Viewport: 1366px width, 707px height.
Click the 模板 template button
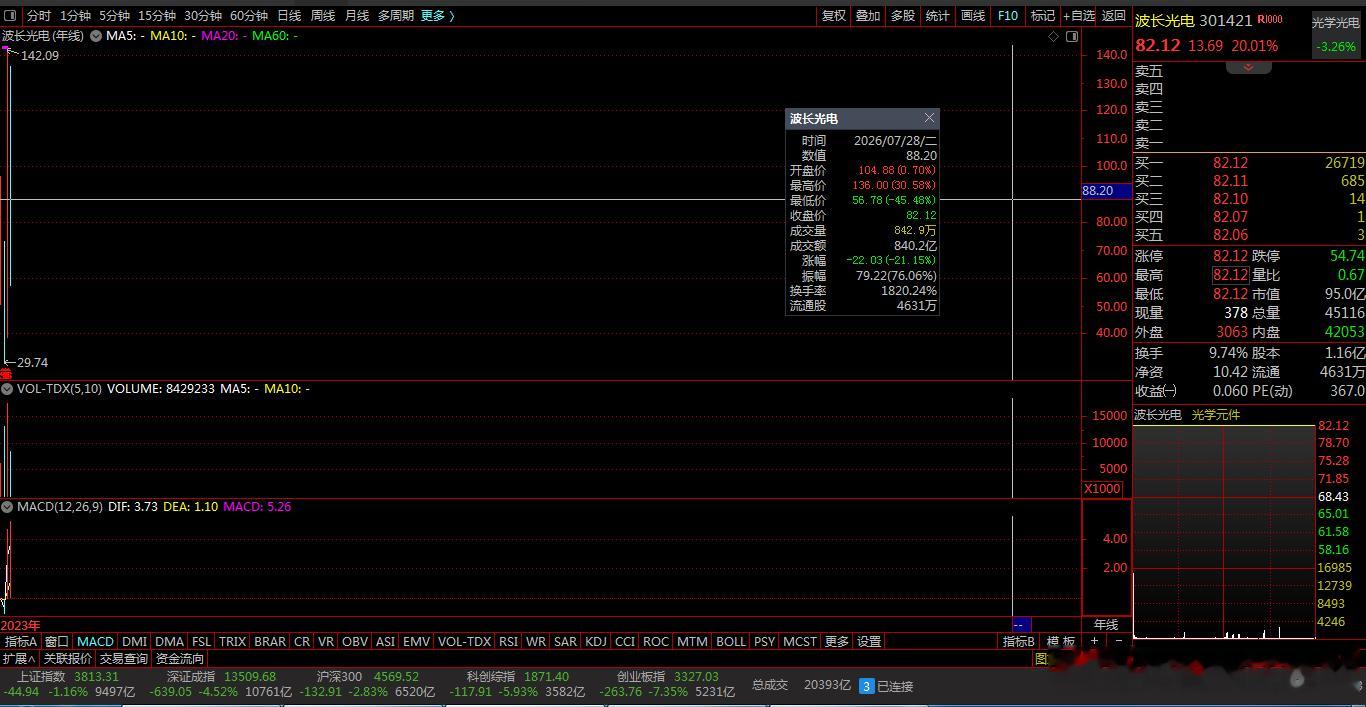[1061, 641]
